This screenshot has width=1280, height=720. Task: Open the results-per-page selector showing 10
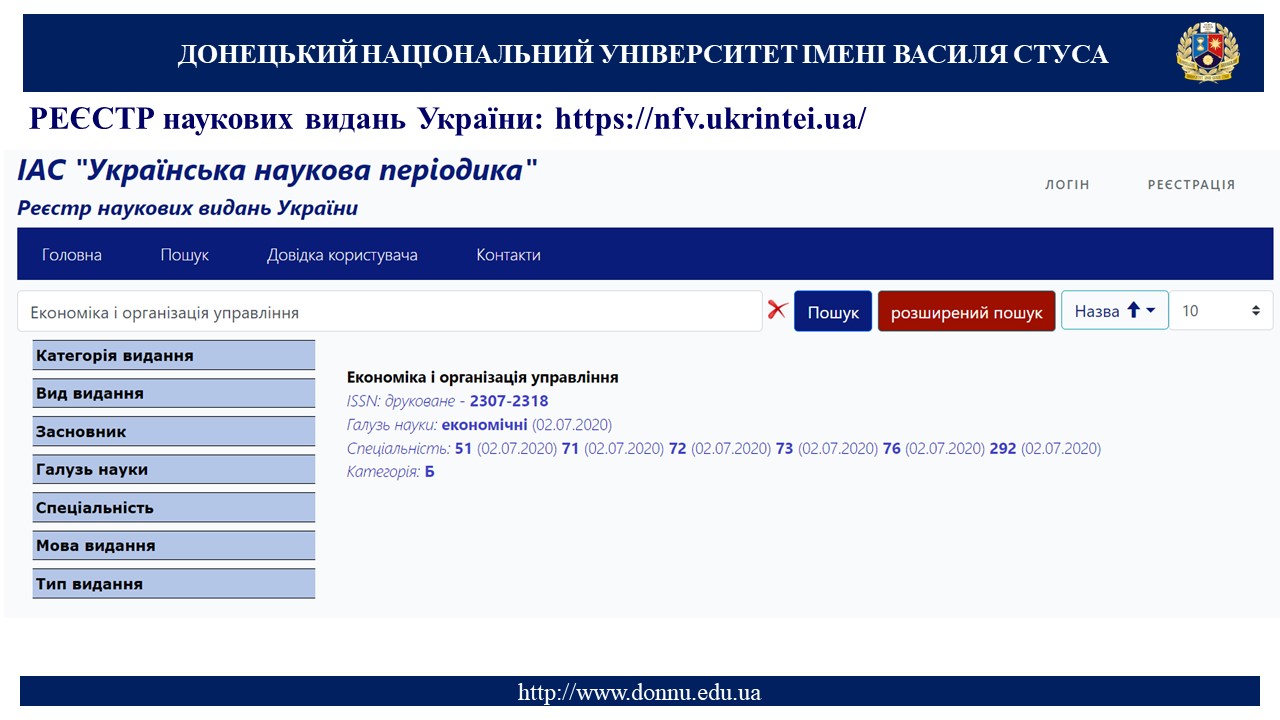click(1221, 311)
